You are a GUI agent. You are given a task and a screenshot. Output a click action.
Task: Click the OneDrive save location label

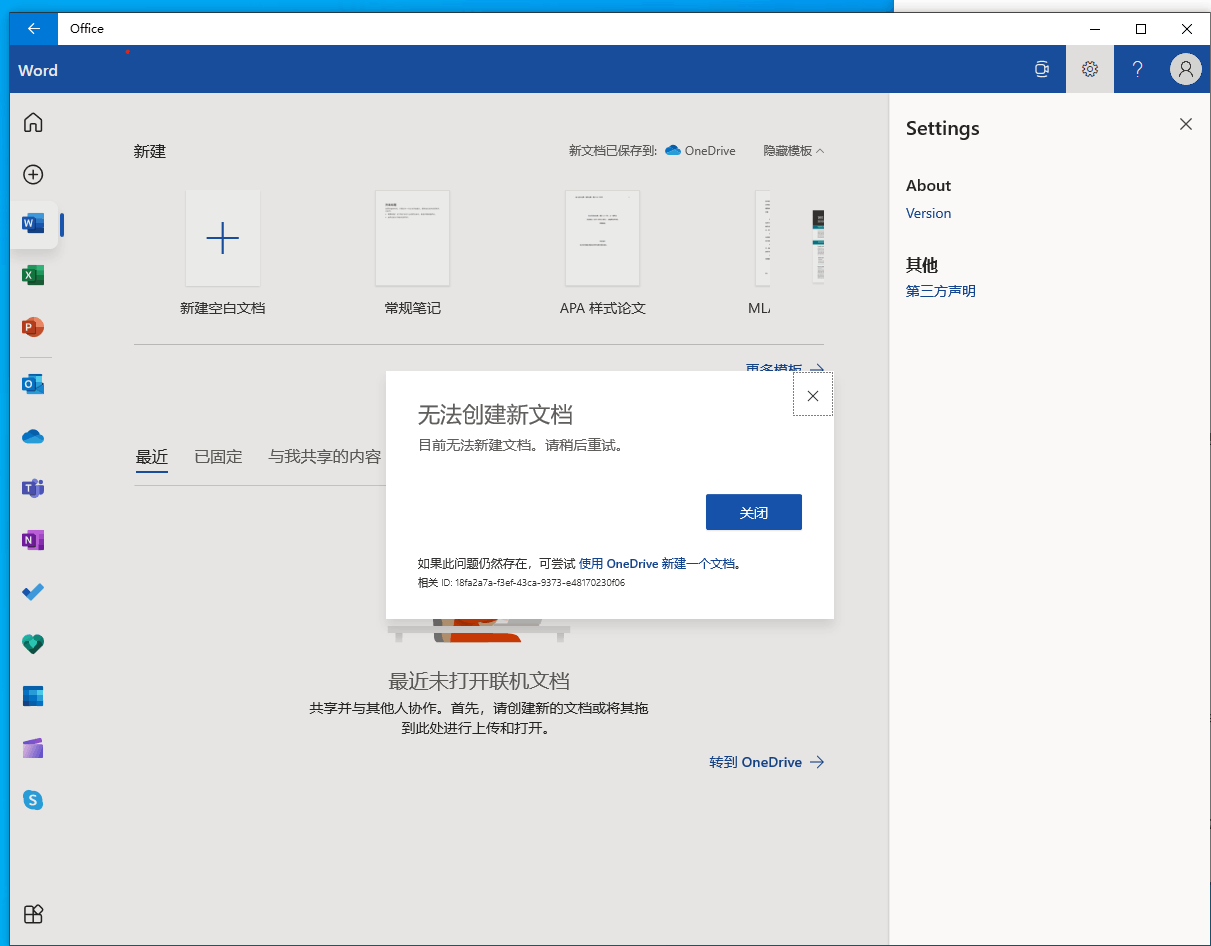[700, 151]
